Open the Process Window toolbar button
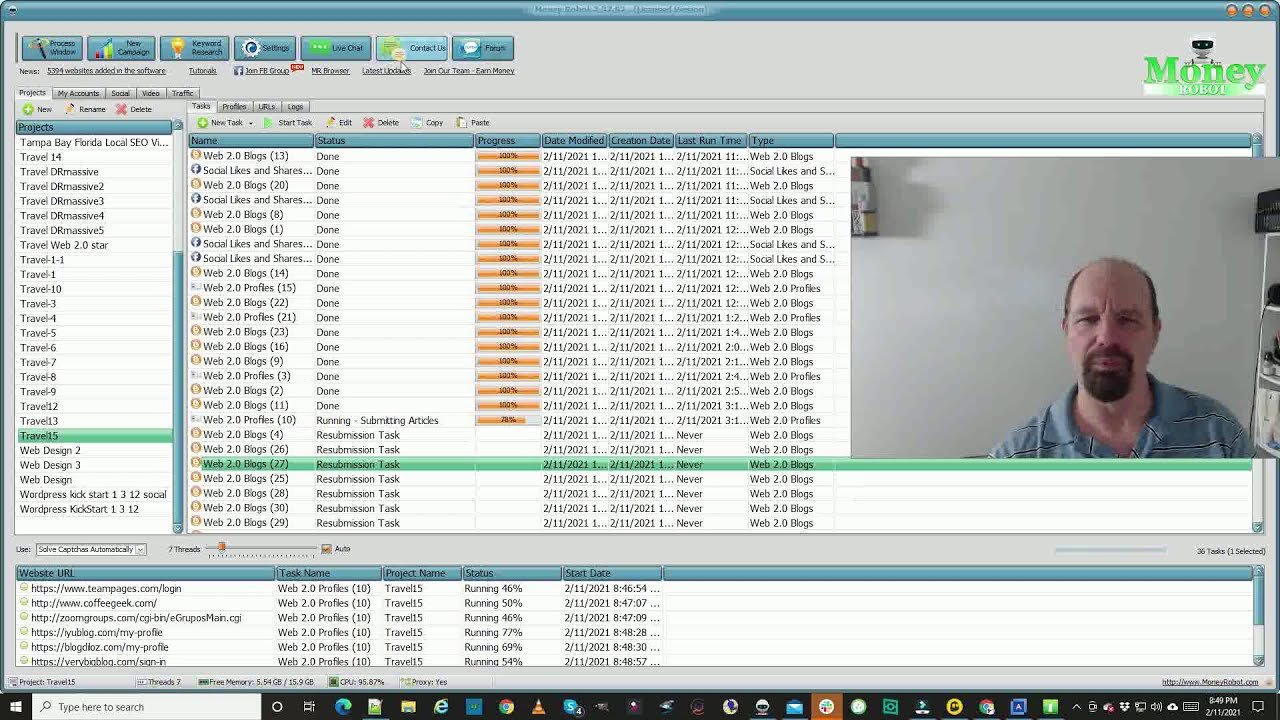This screenshot has height=720, width=1280. [x=52, y=48]
